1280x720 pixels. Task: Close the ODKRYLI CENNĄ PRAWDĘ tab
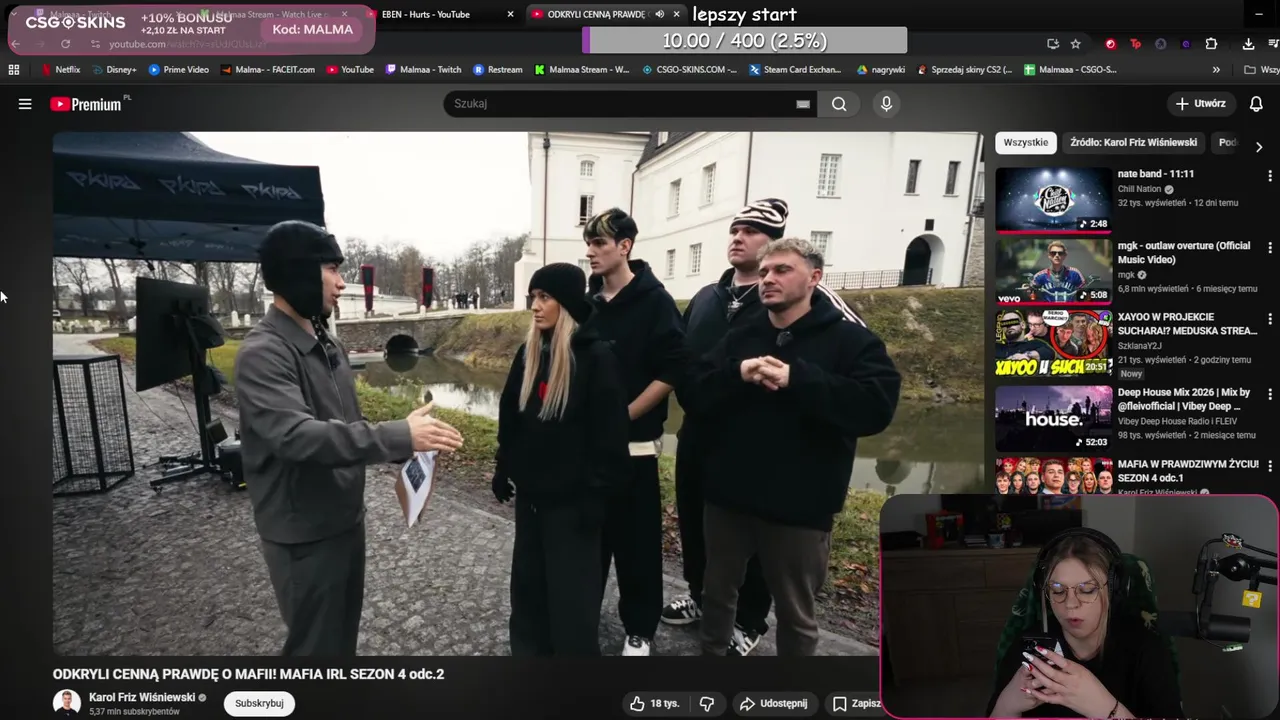click(x=676, y=15)
